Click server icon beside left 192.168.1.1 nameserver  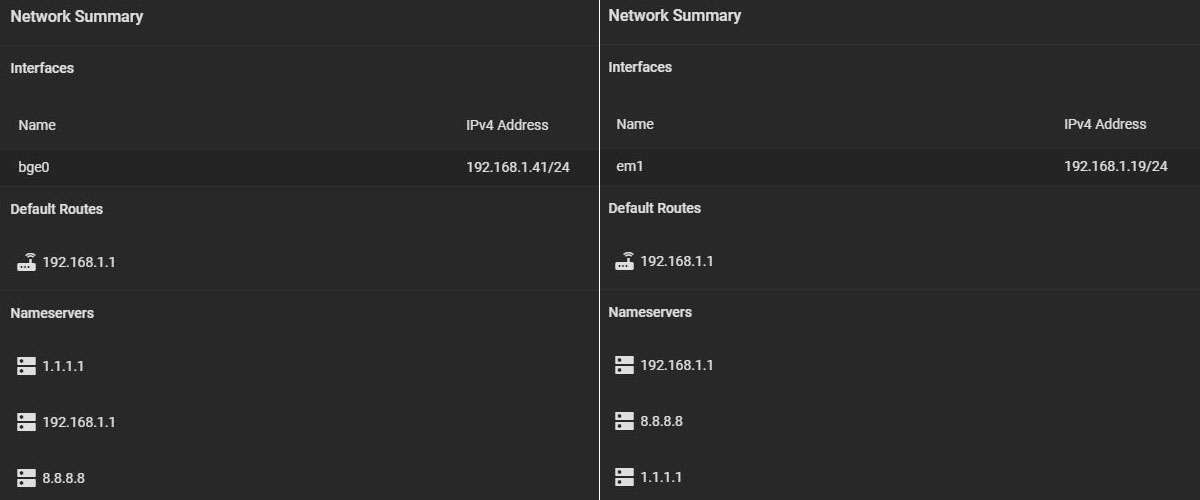pos(26,422)
